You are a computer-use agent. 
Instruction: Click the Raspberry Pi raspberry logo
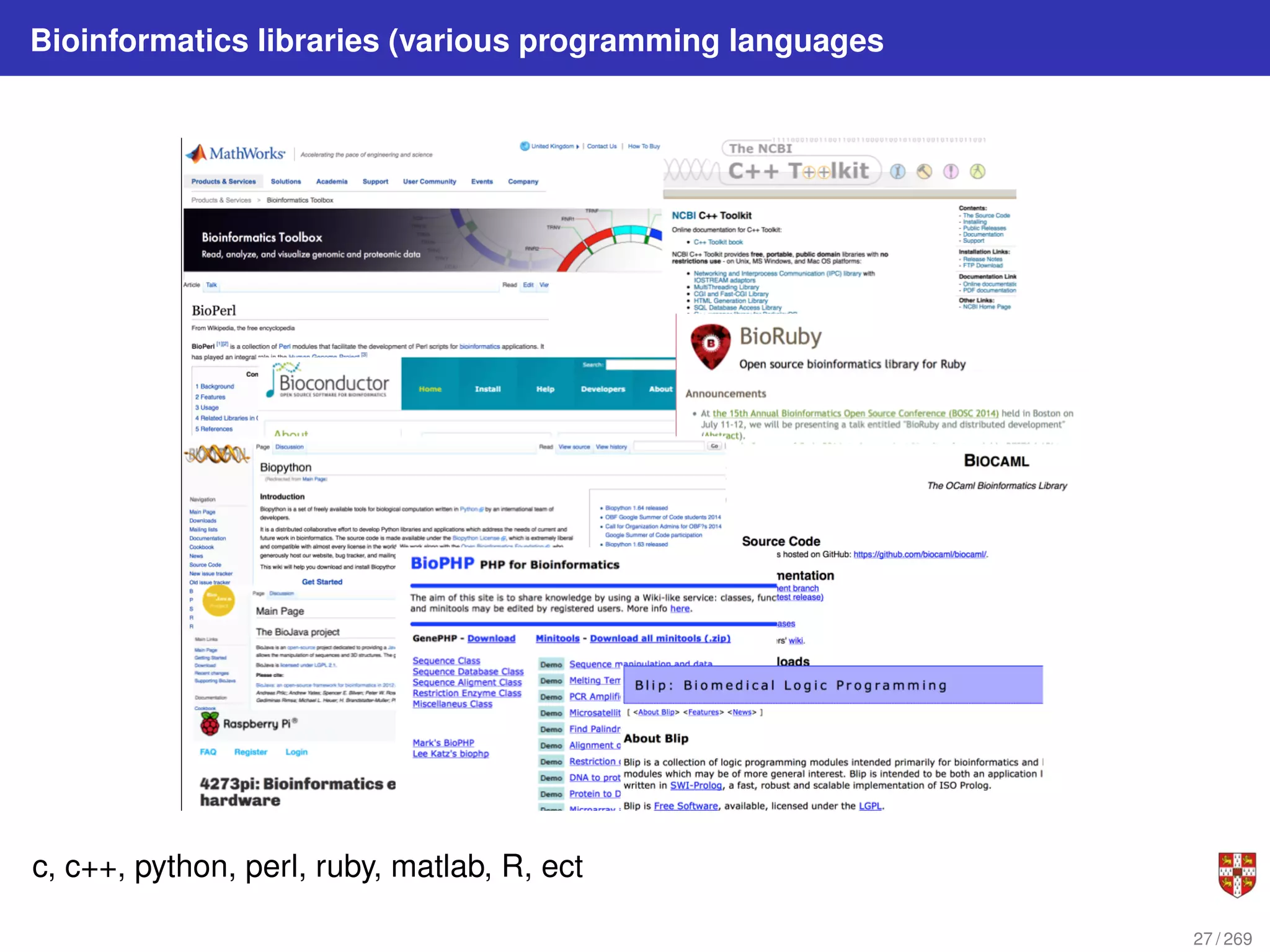point(210,723)
